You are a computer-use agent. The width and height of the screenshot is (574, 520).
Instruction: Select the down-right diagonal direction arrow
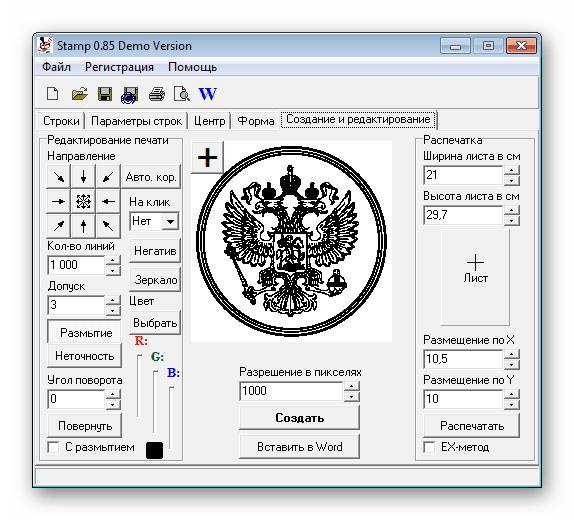tap(59, 177)
